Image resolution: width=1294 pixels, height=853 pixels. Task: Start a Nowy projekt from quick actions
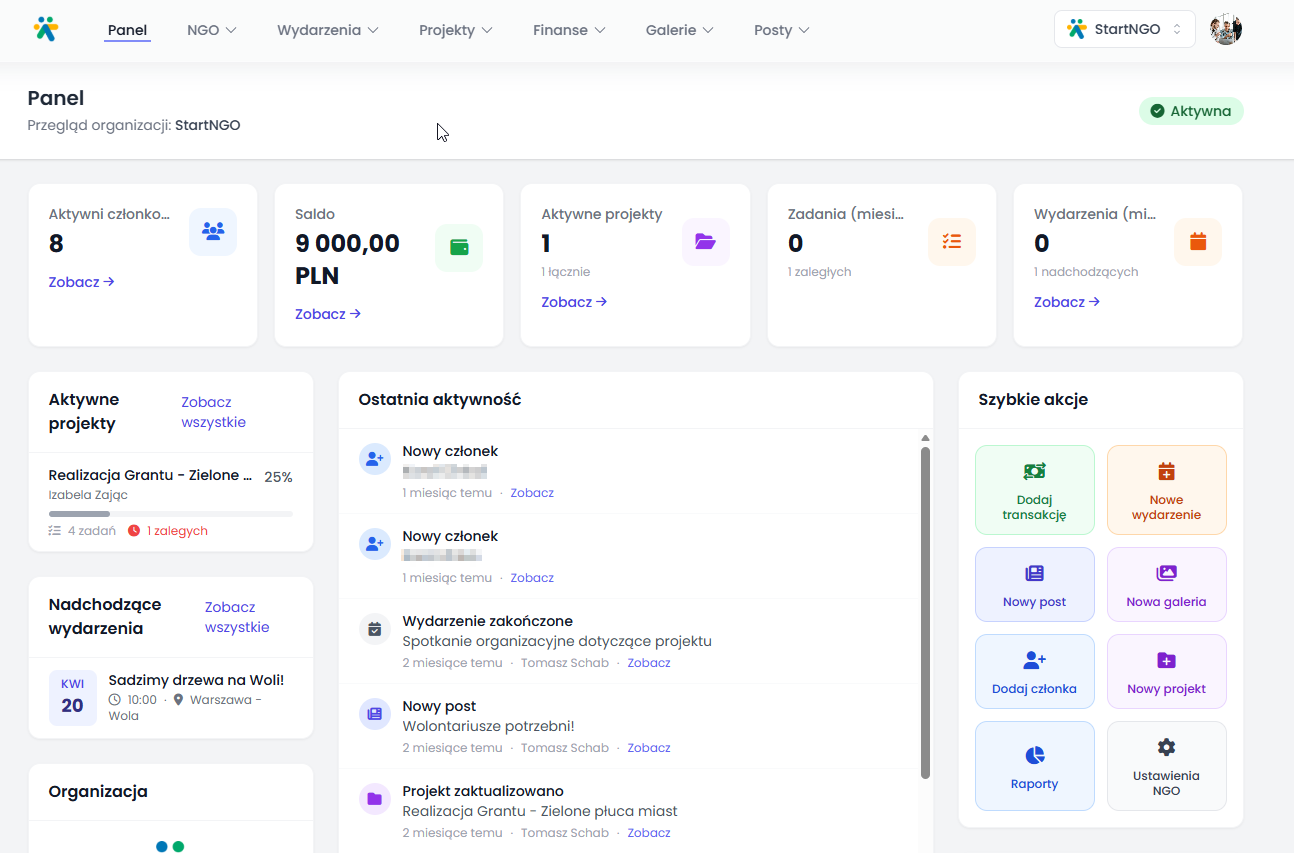(1166, 671)
